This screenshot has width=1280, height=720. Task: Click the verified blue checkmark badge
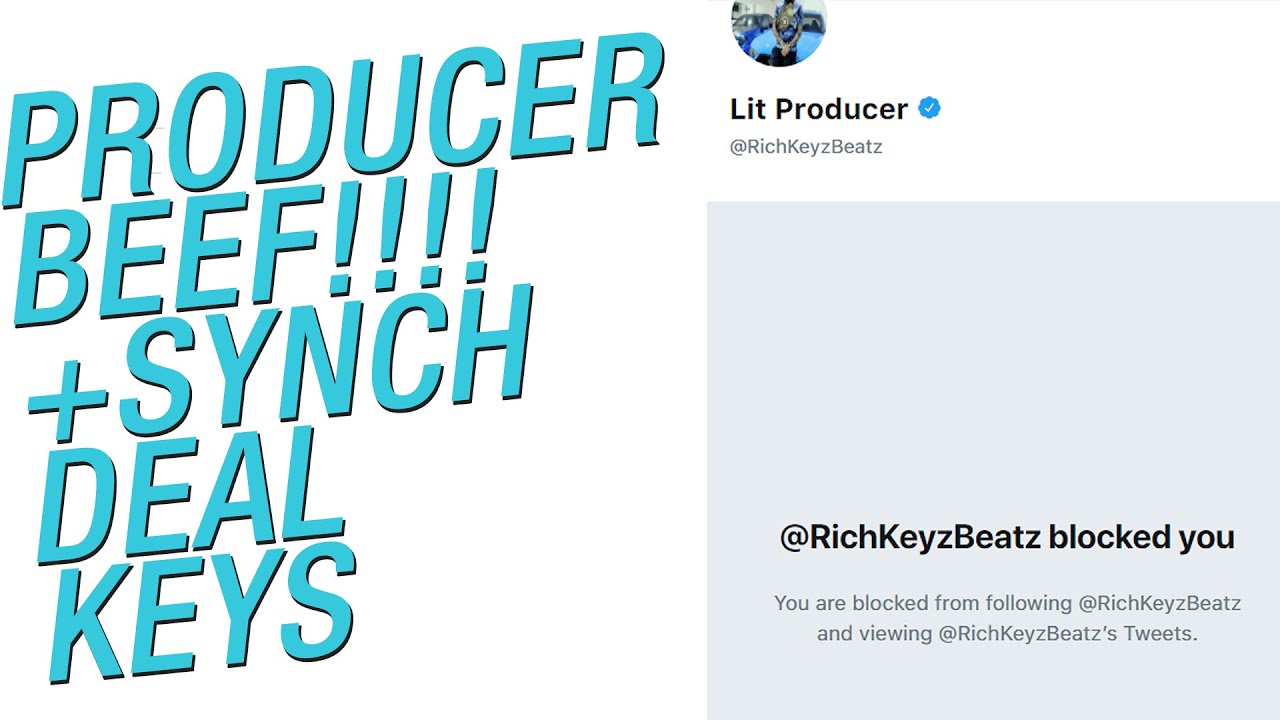pos(929,108)
